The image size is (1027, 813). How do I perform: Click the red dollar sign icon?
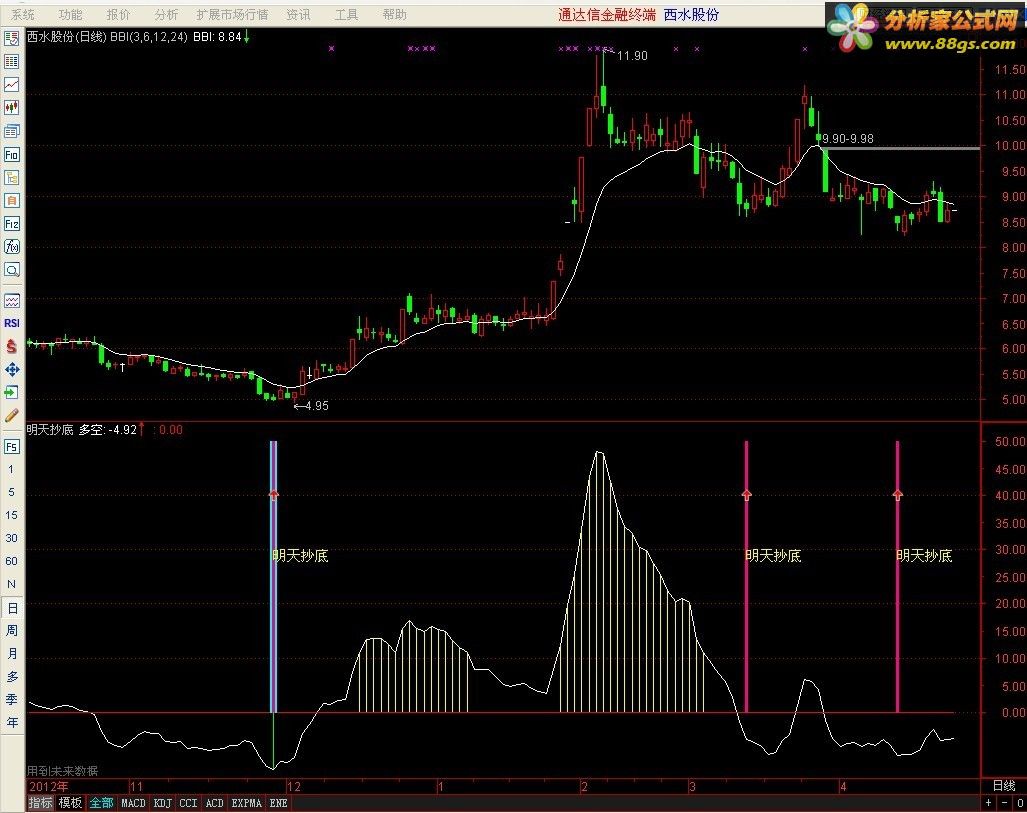(x=12, y=347)
